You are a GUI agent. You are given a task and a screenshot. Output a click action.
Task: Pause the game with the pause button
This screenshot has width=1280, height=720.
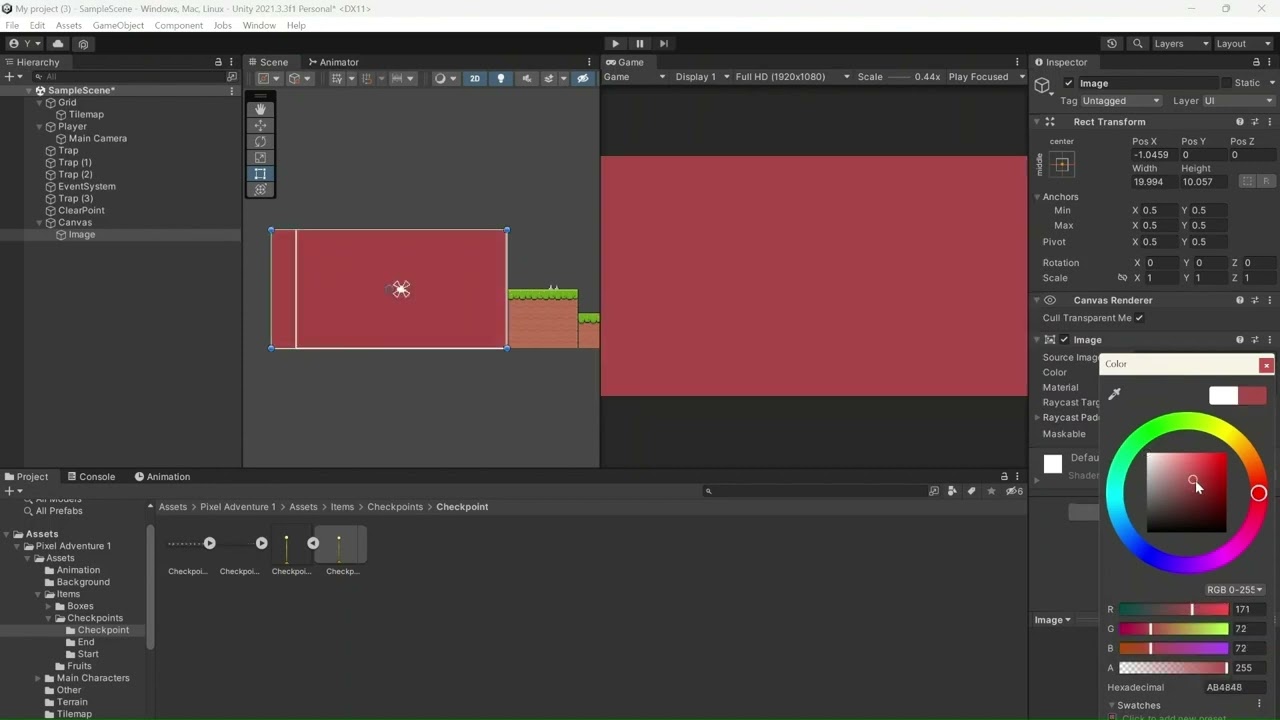pos(639,43)
